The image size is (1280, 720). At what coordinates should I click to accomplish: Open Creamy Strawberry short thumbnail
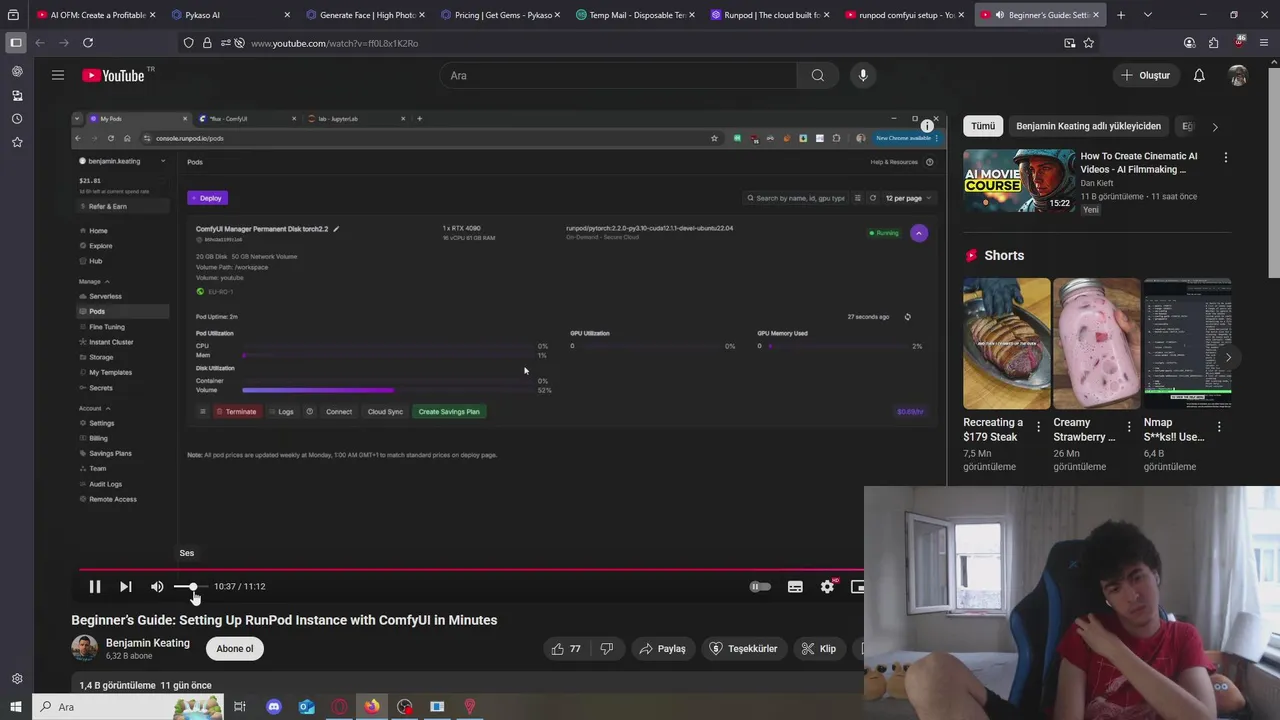pyautogui.click(x=1097, y=343)
